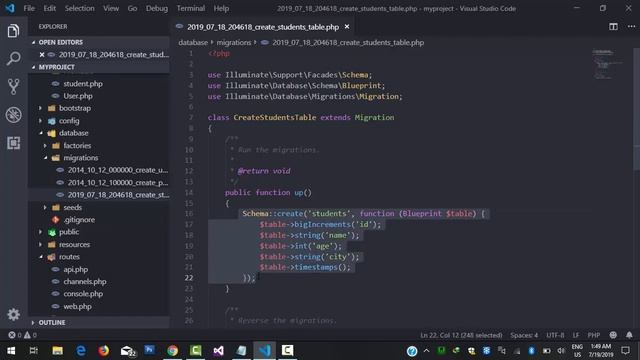This screenshot has height=360, width=640.
Task: Open the Search view in activity bar
Action: pyautogui.click(x=13, y=59)
